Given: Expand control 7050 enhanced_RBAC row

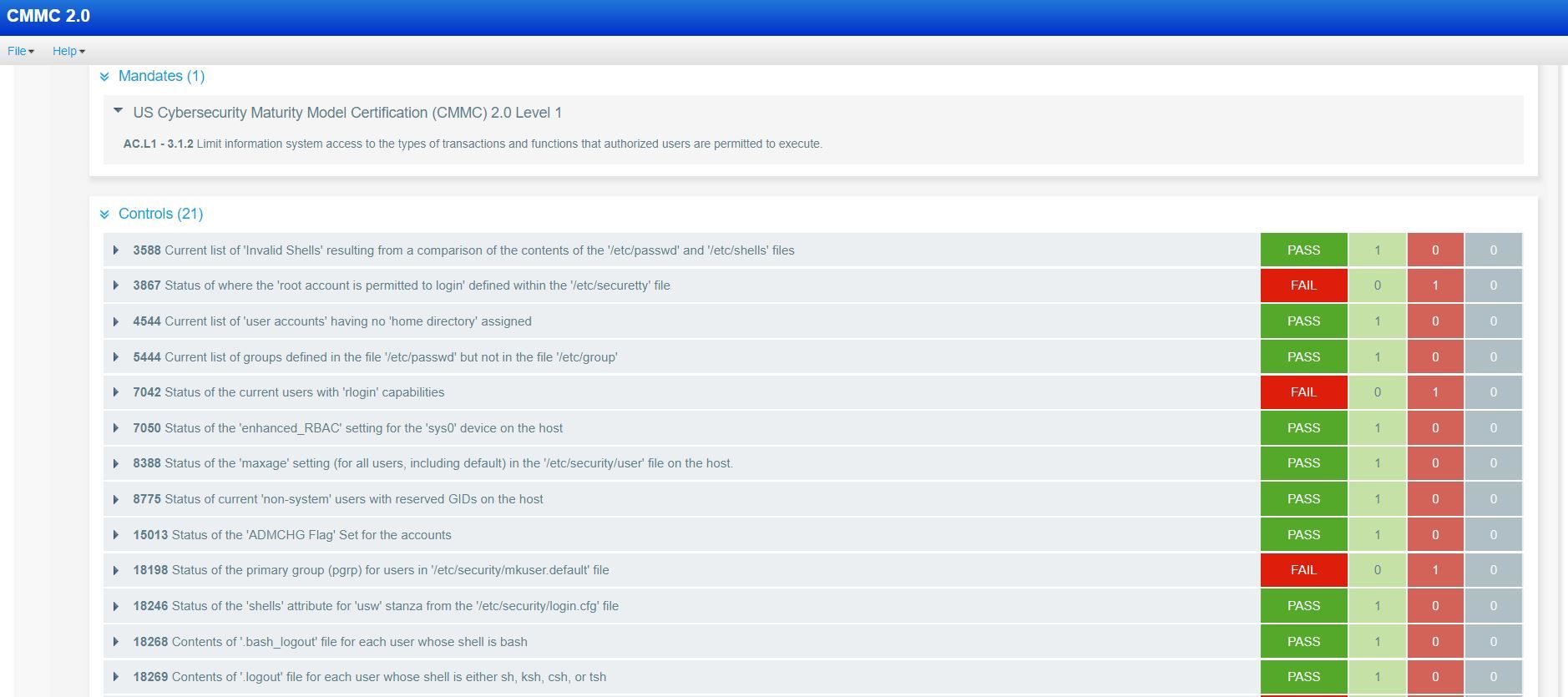Looking at the screenshot, I should pos(116,428).
